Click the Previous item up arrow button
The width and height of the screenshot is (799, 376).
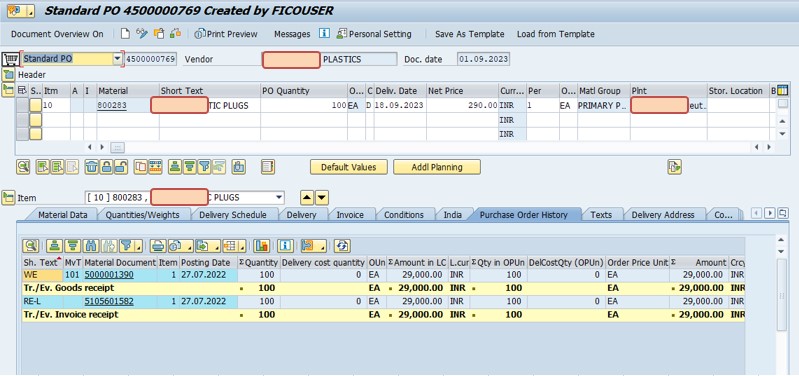tap(307, 198)
